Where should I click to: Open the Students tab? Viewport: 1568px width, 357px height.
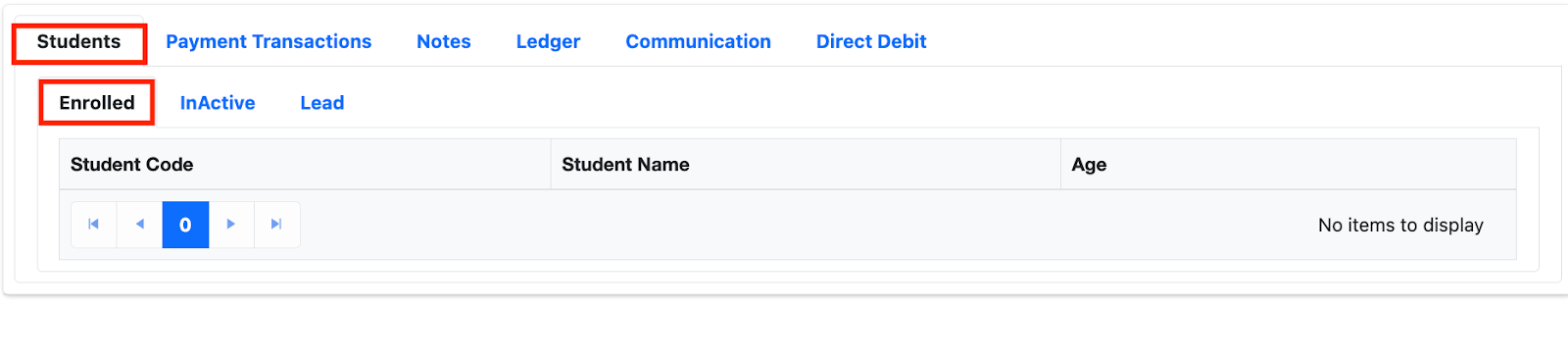(x=79, y=42)
